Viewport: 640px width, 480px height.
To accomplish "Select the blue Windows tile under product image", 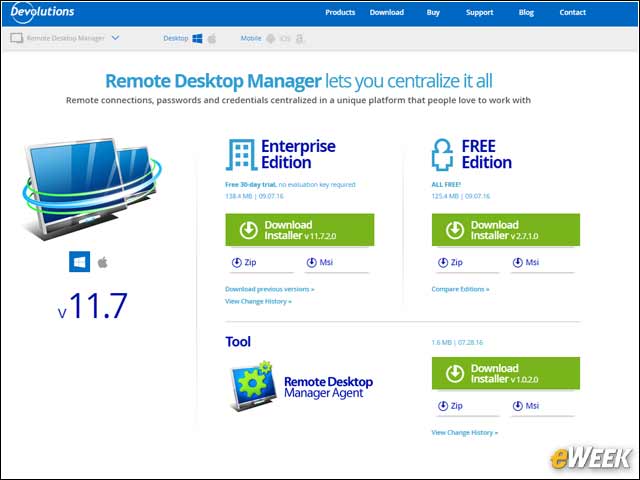I will (x=79, y=262).
